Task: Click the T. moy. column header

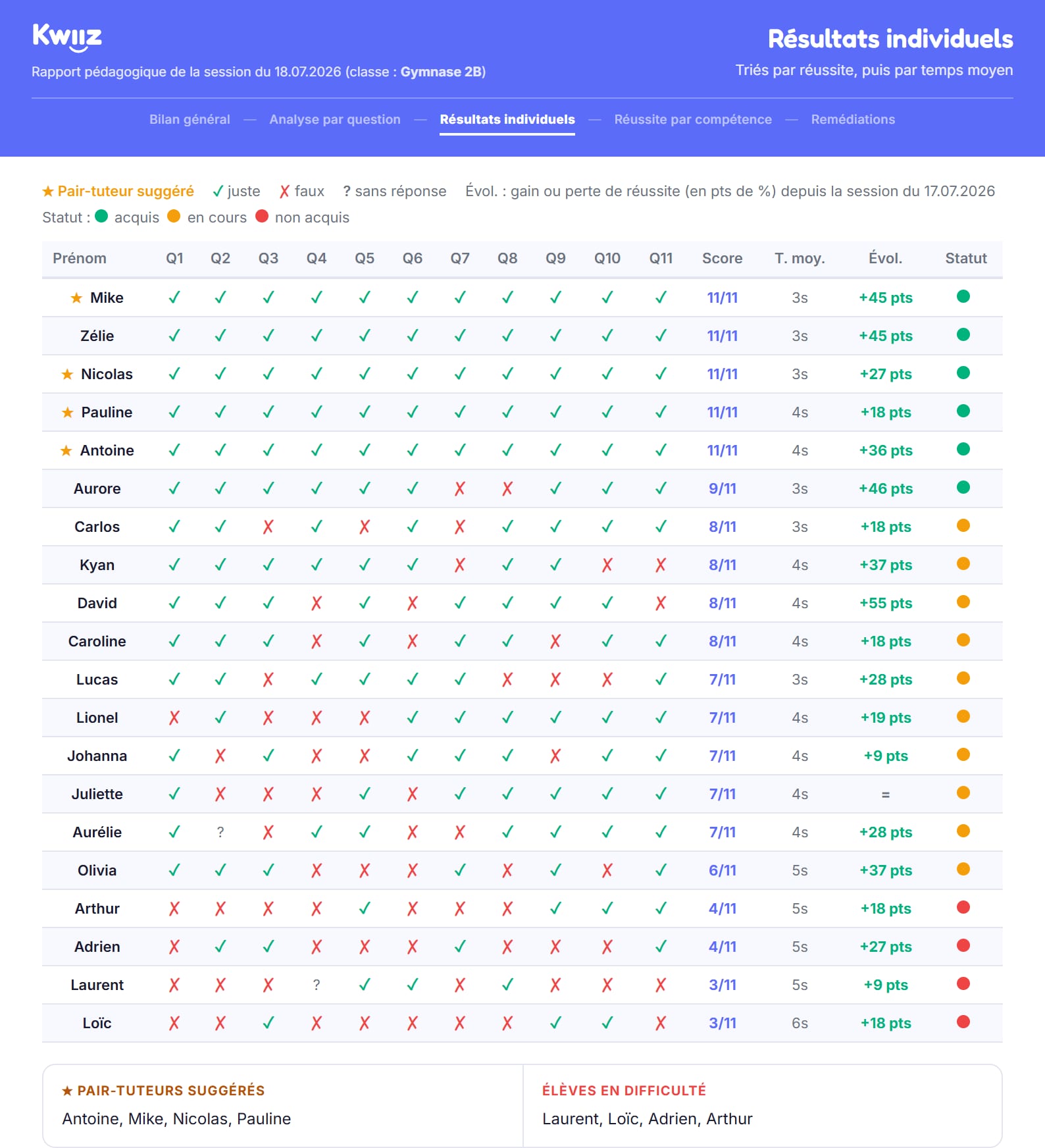Action: (800, 258)
